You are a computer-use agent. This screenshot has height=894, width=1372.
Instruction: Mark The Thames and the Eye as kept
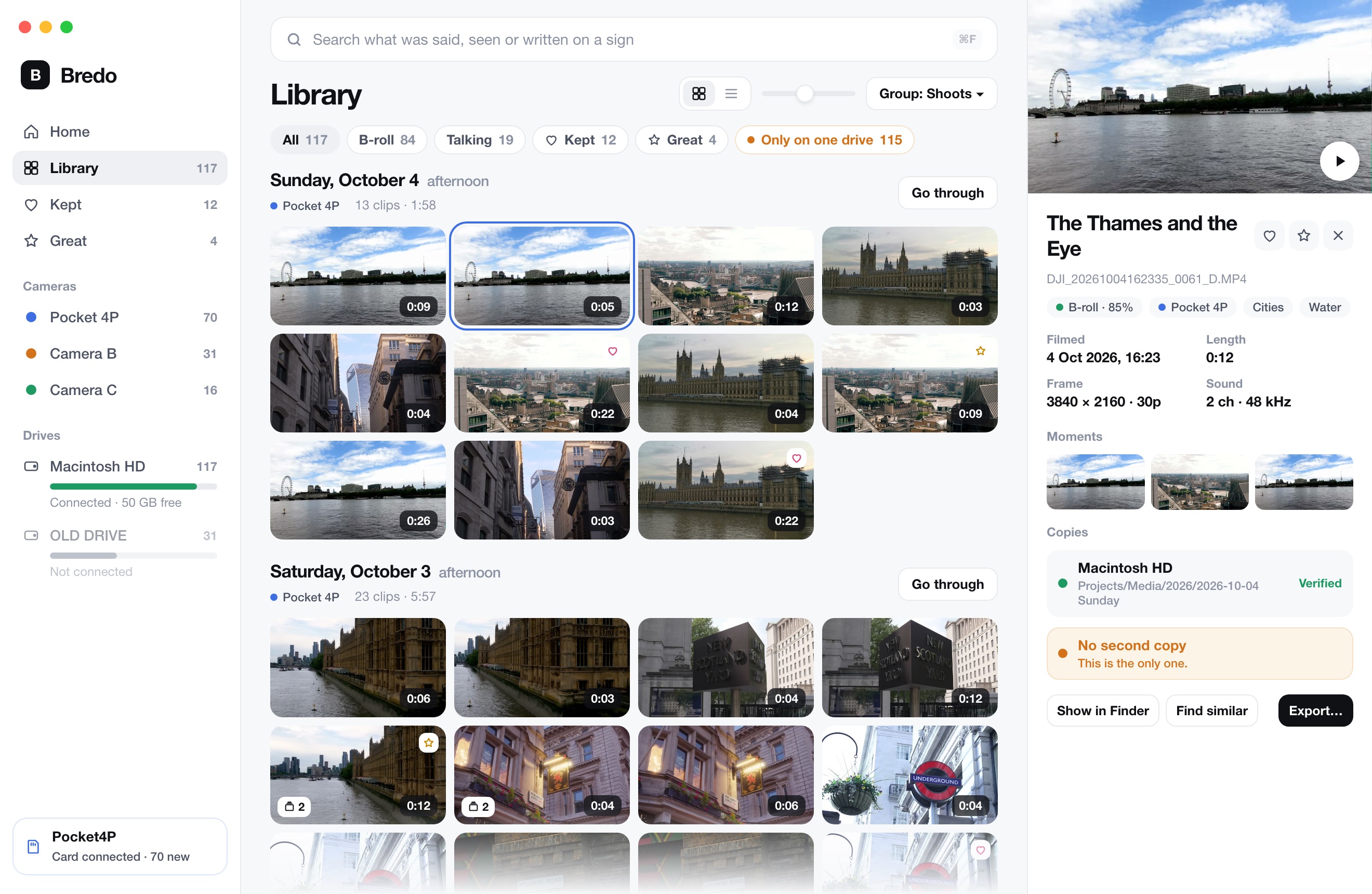(1269, 235)
